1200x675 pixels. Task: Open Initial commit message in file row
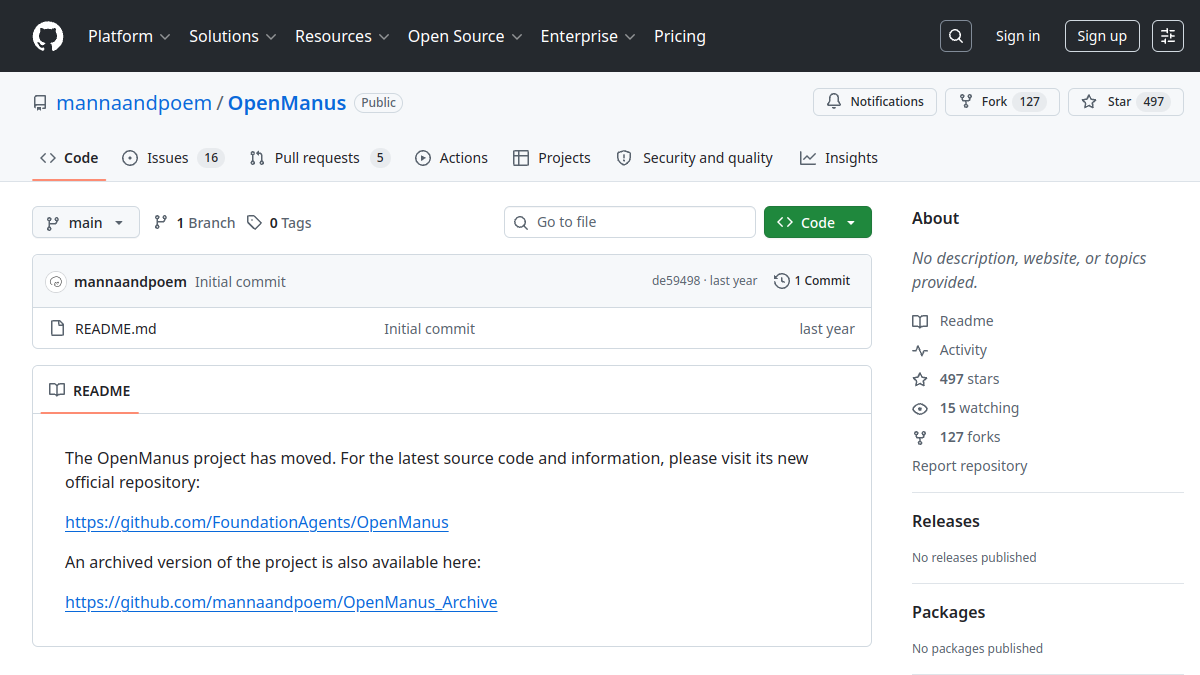430,328
